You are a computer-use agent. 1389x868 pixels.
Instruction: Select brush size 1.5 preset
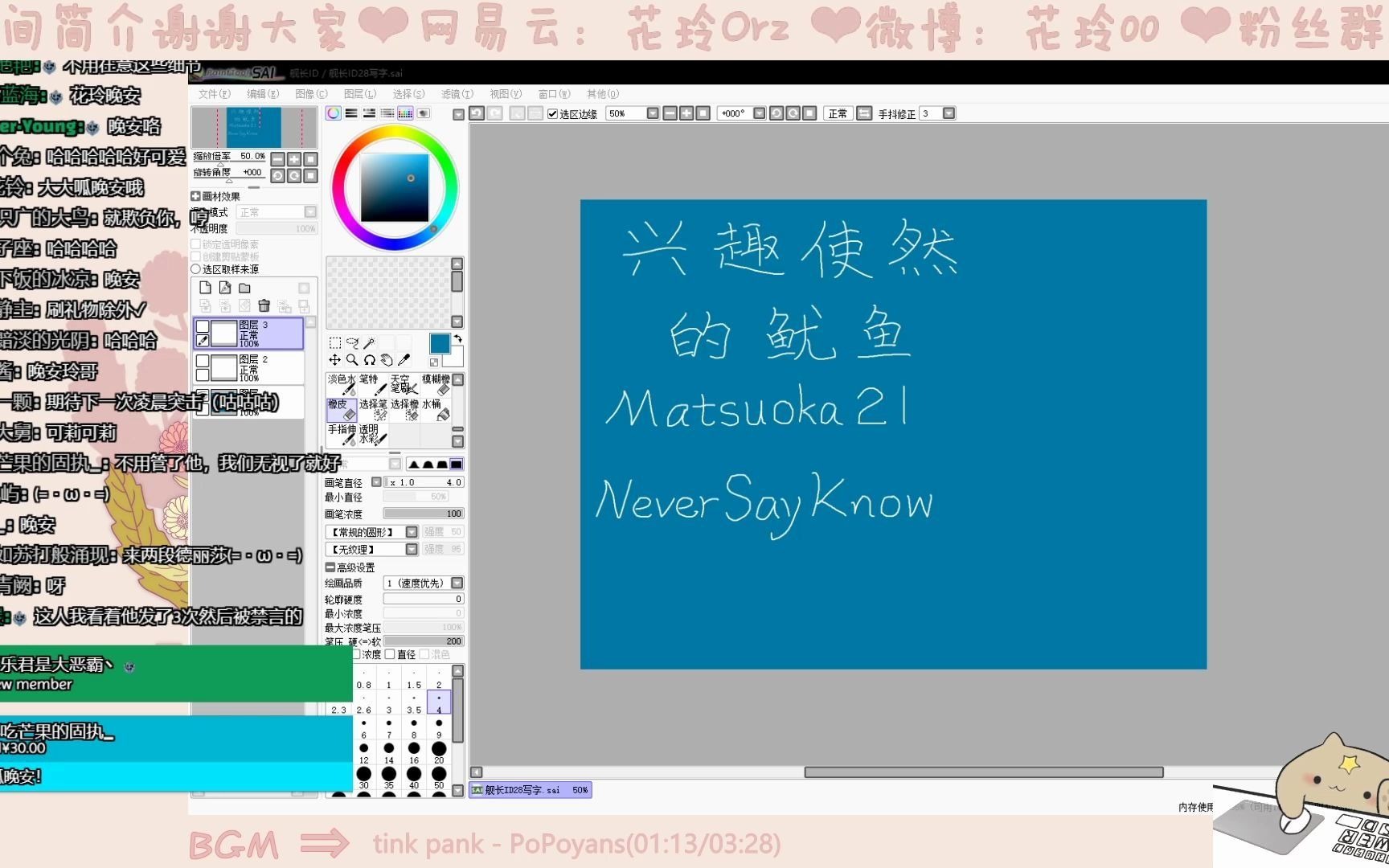tap(414, 678)
